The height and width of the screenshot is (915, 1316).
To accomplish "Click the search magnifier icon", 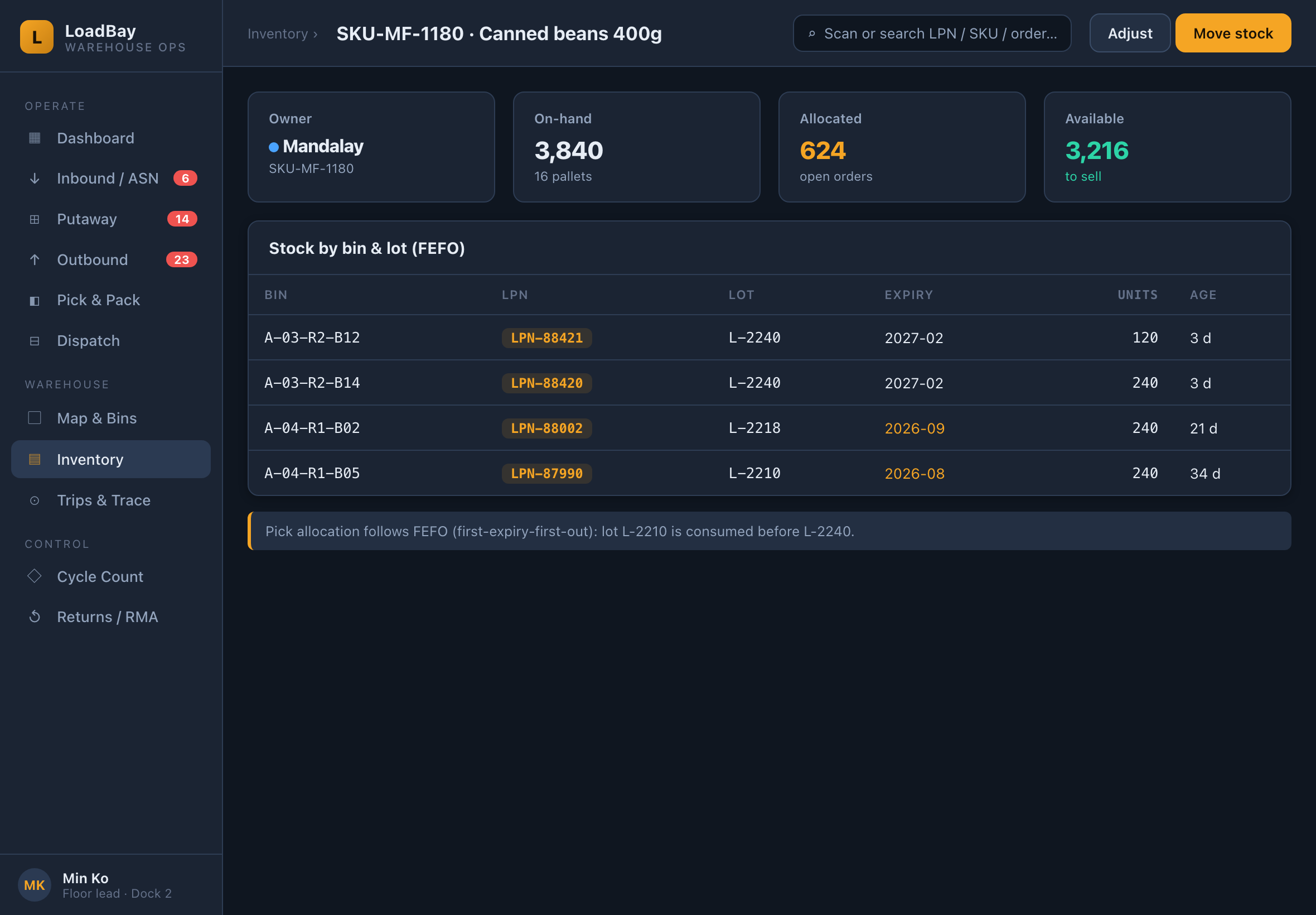I will tap(812, 34).
